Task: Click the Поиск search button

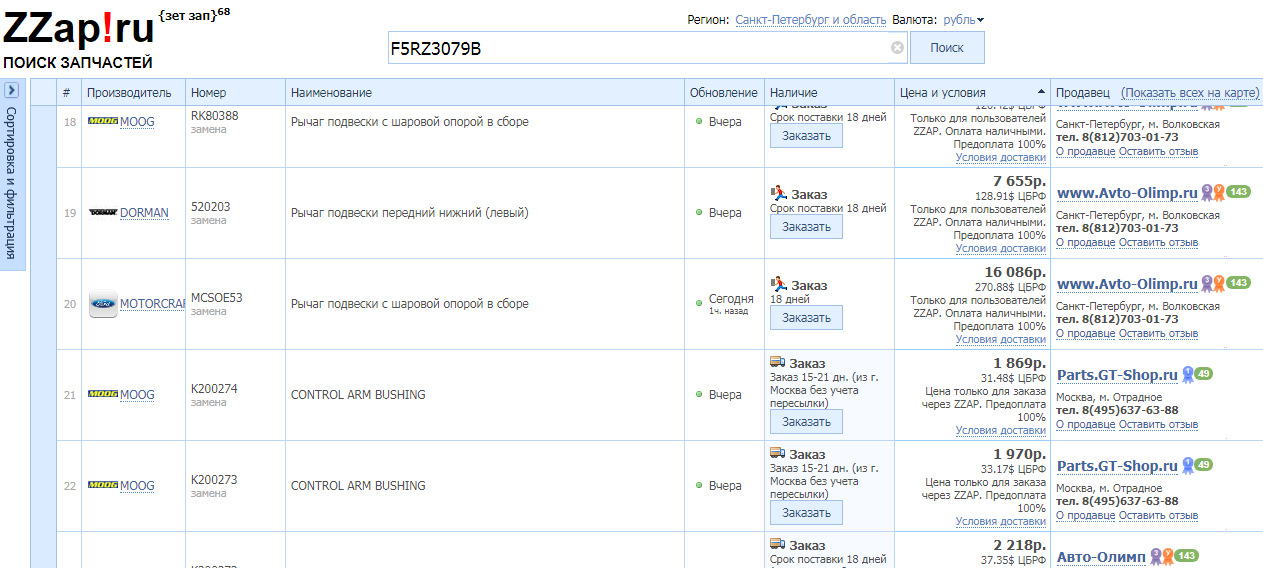Action: coord(947,48)
